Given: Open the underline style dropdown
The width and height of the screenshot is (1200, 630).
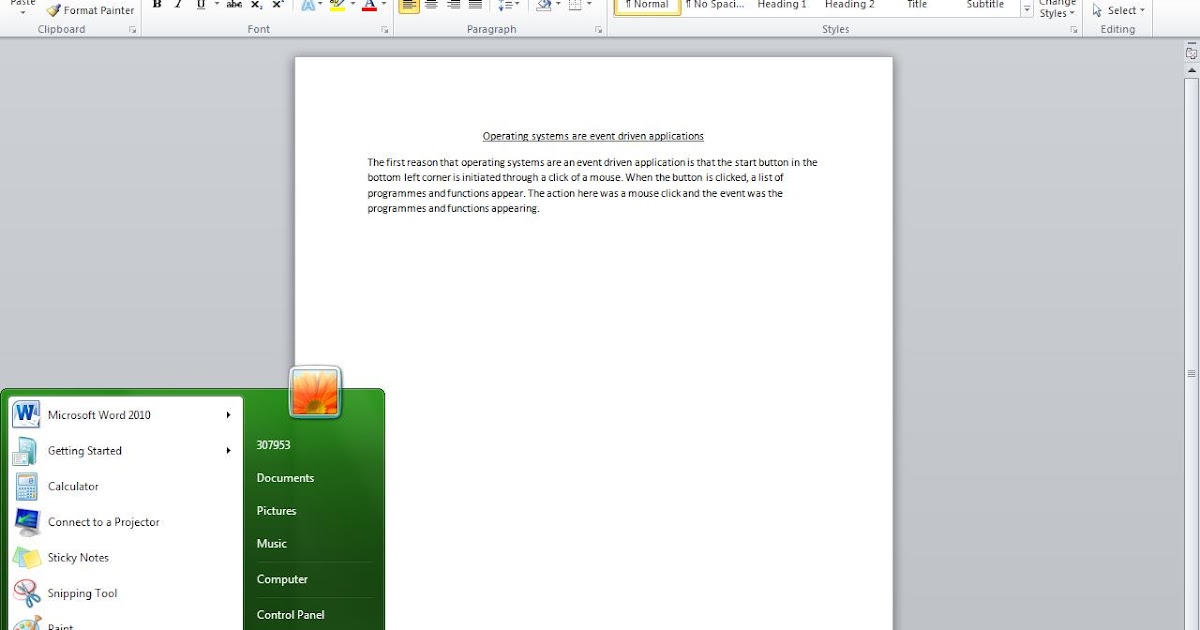Looking at the screenshot, I should point(216,5).
